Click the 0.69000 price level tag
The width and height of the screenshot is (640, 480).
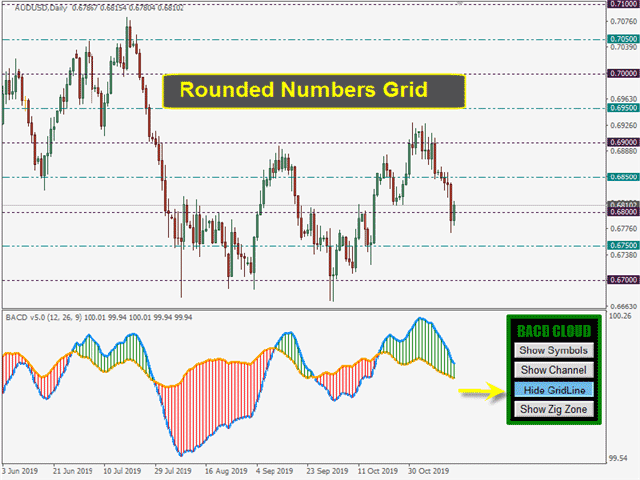point(623,143)
